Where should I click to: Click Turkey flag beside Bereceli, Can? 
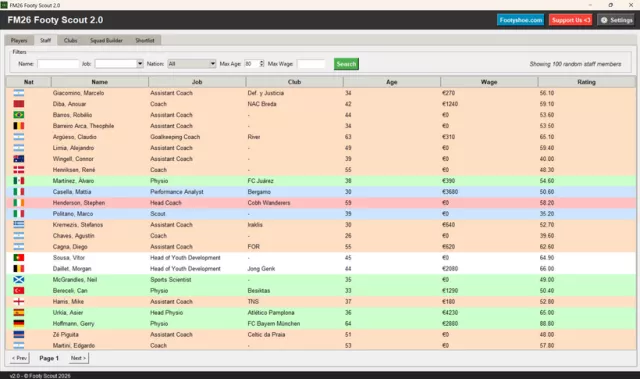click(19, 291)
